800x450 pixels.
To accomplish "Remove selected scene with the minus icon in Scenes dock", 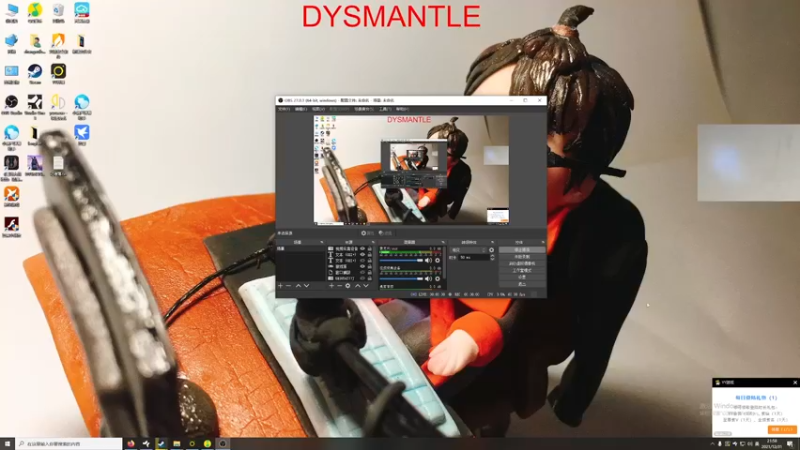I will coord(288,286).
